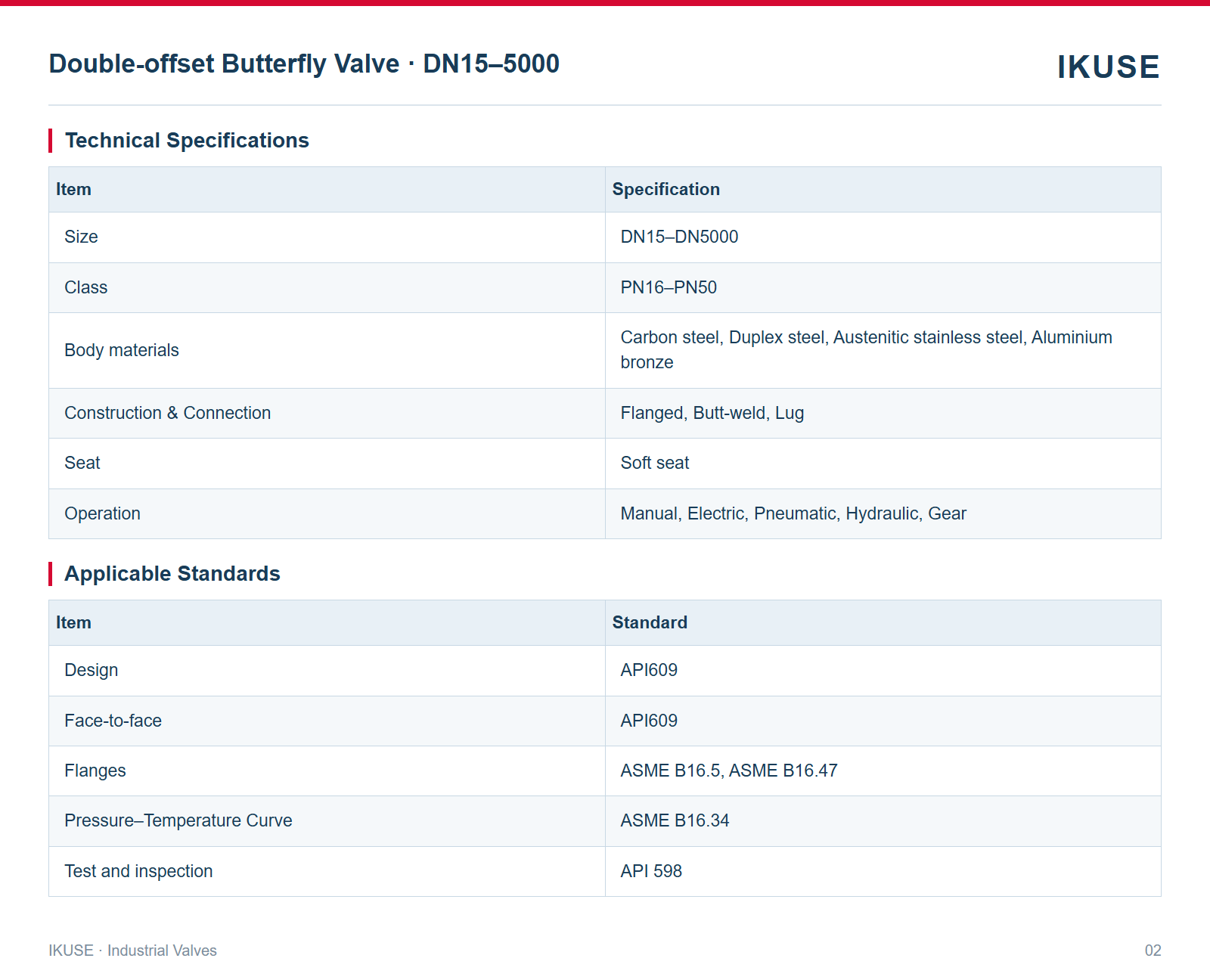This screenshot has height=980, width=1210.
Task: Select the 'PN16–PN50' value
Action: [669, 287]
